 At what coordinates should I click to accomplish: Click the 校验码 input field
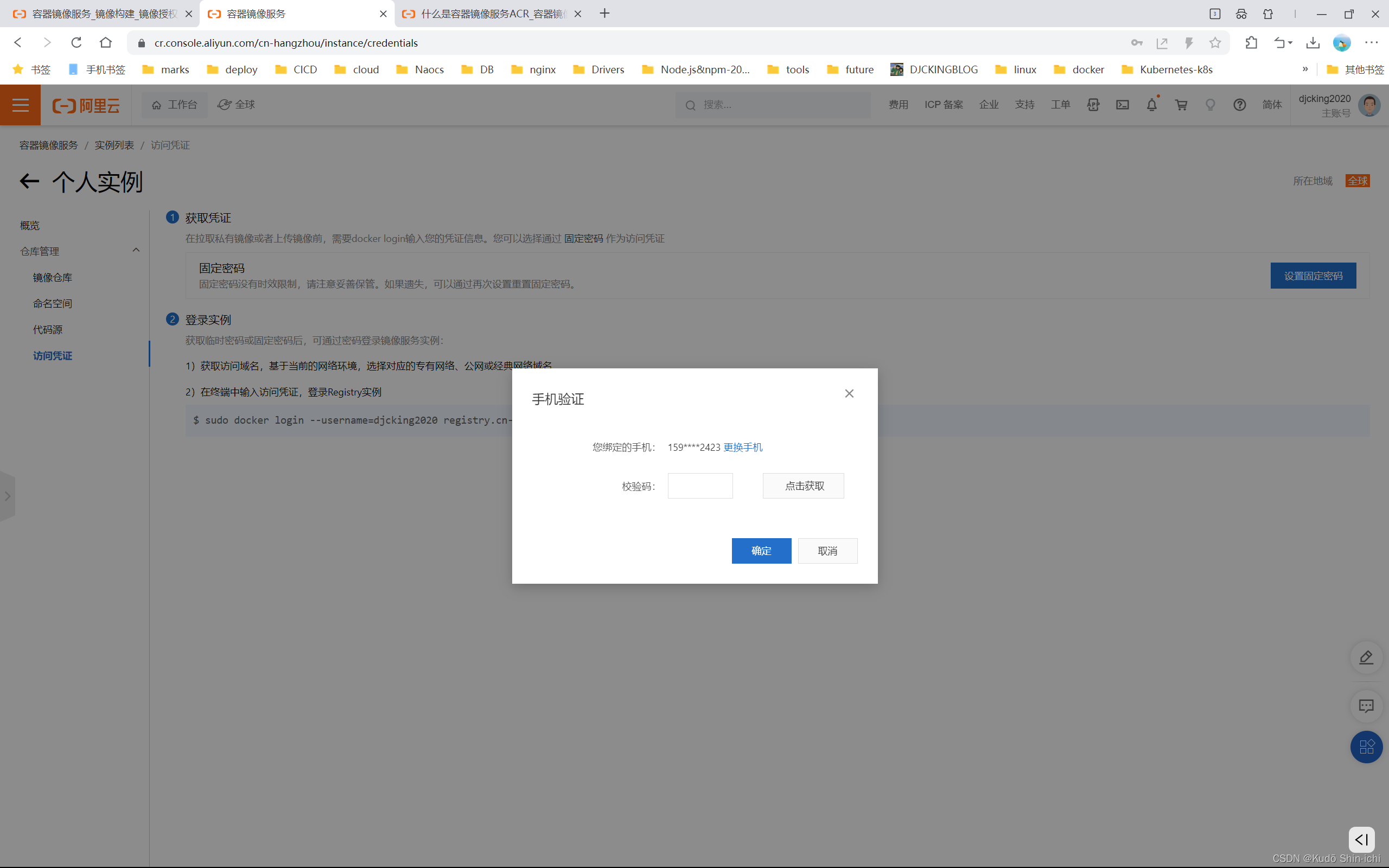(x=700, y=486)
